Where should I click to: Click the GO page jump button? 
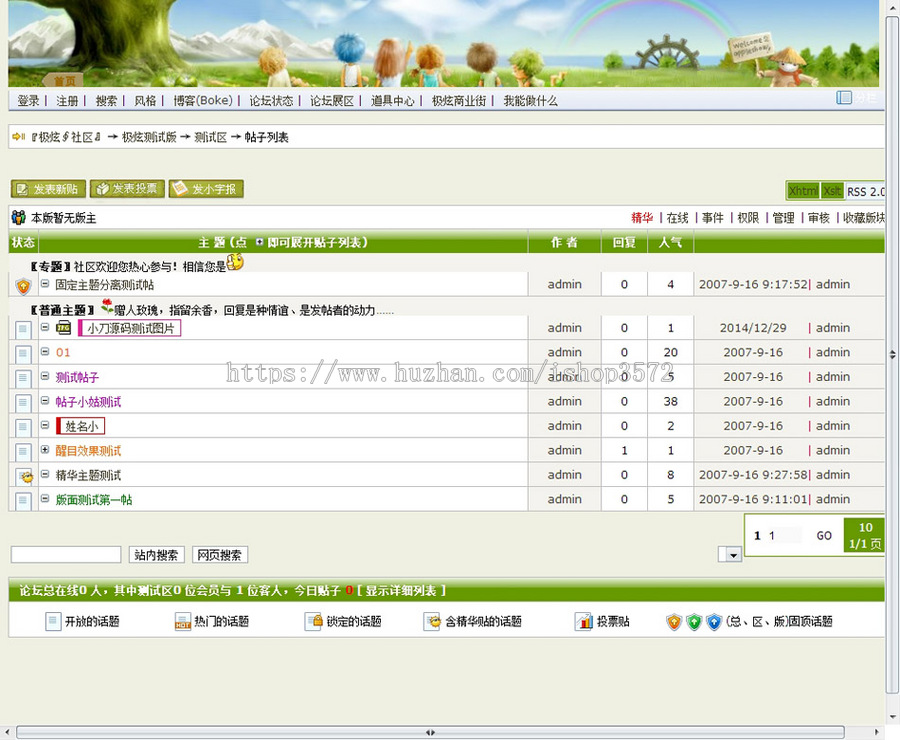pos(824,536)
